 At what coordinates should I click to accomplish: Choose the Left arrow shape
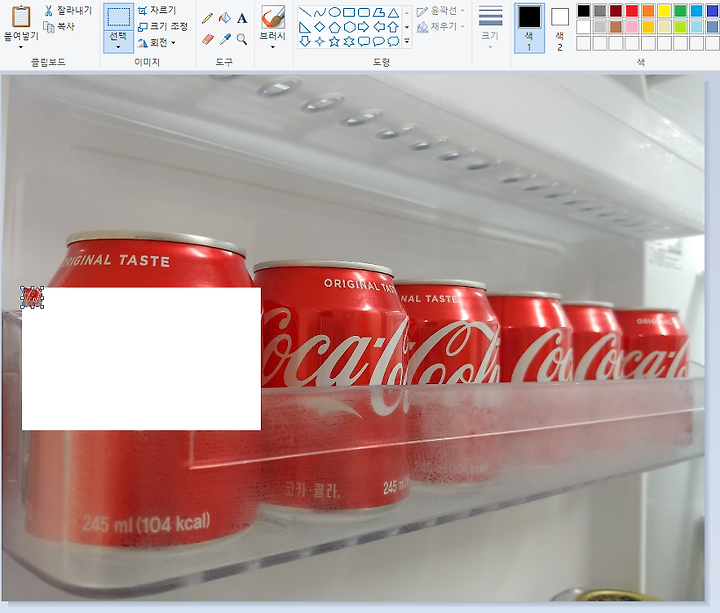point(378,27)
